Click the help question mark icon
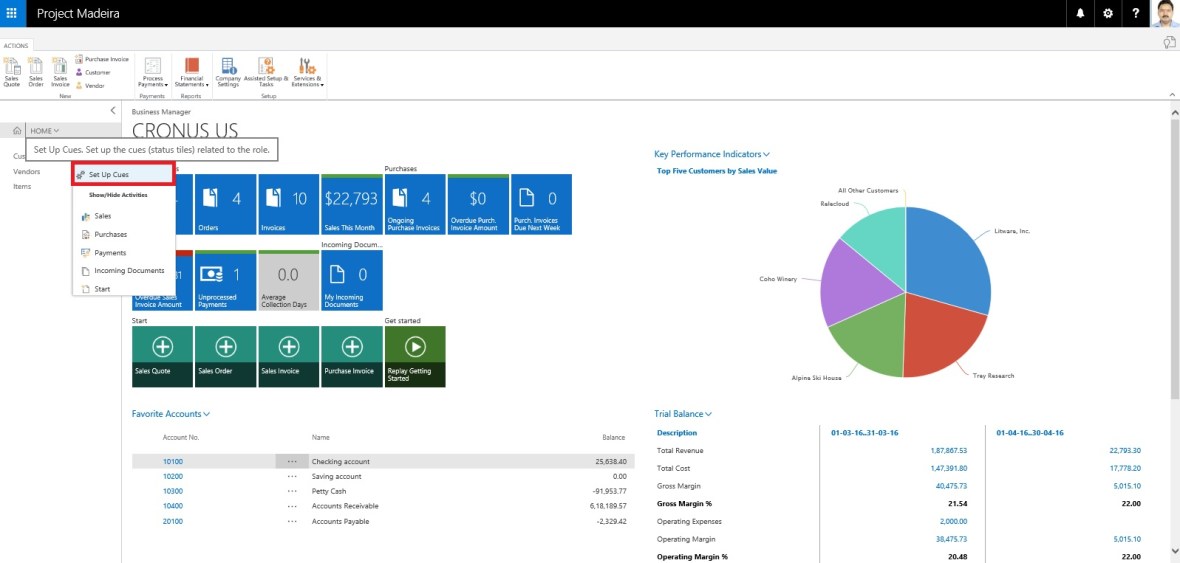Viewport: 1180px width, 563px height. pyautogui.click(x=1136, y=13)
